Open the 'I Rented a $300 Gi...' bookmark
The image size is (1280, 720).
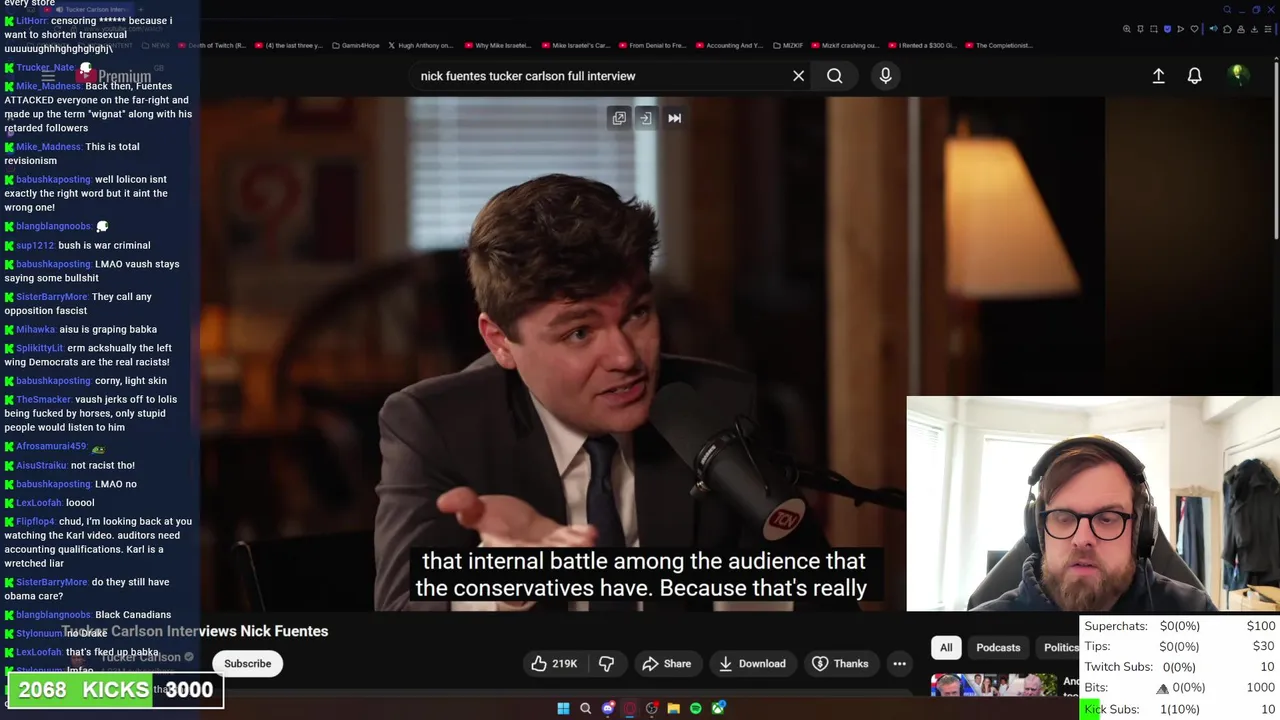pos(922,45)
